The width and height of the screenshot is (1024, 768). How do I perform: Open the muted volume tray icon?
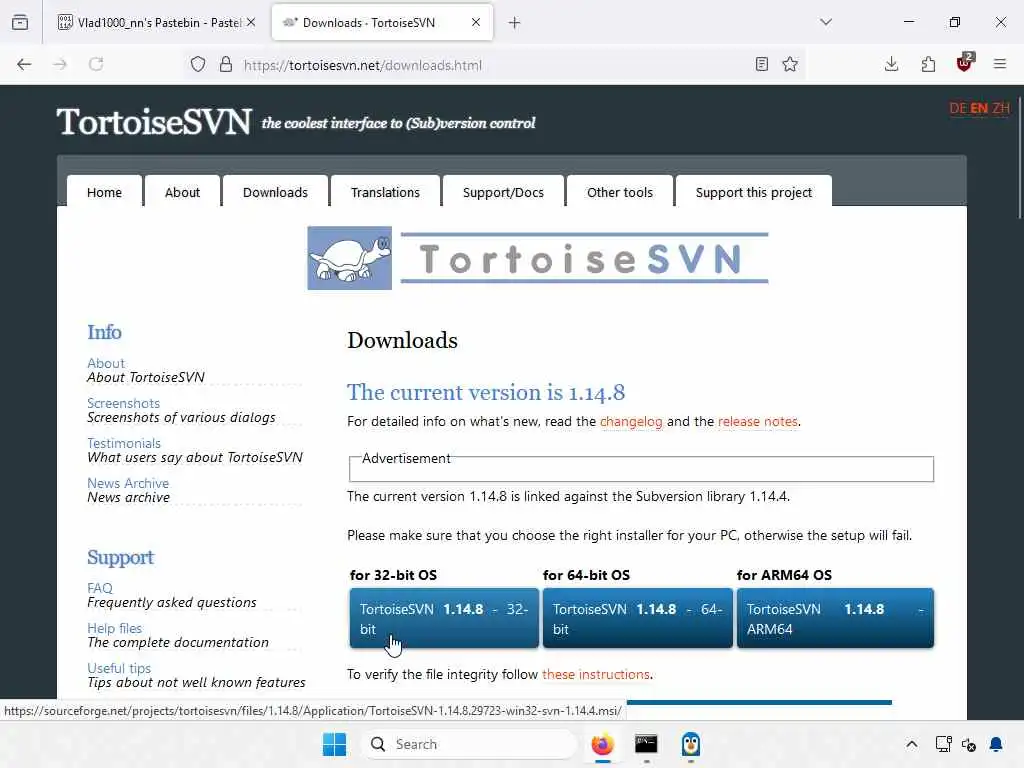969,744
